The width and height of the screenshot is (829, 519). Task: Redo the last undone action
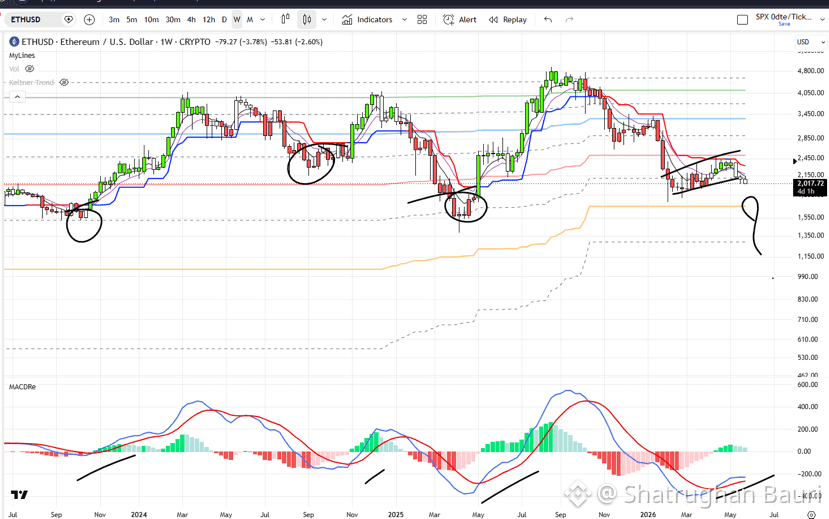point(569,20)
